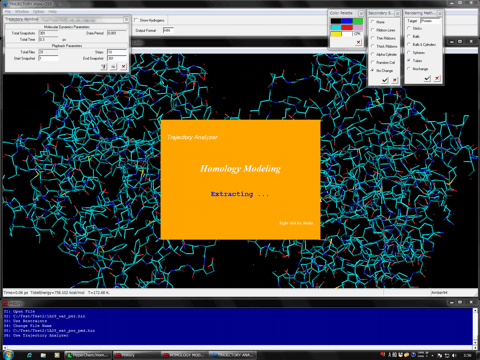Click the Color Palette title-bar button

[x=361, y=13]
